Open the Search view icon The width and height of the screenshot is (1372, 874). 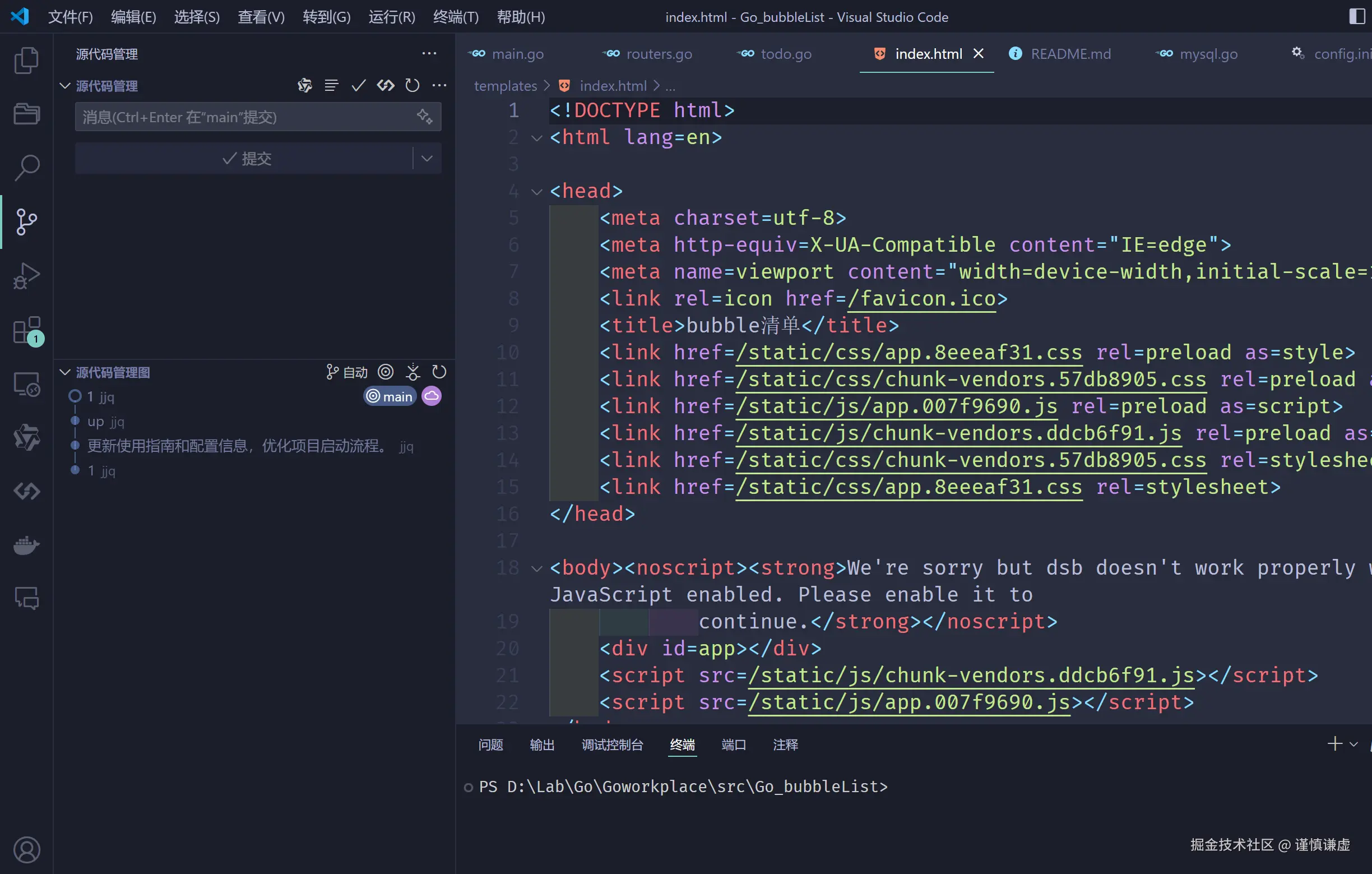(x=26, y=168)
